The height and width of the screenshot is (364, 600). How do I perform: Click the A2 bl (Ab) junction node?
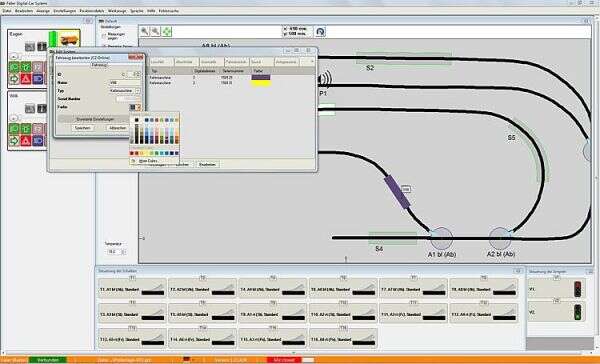[500, 238]
